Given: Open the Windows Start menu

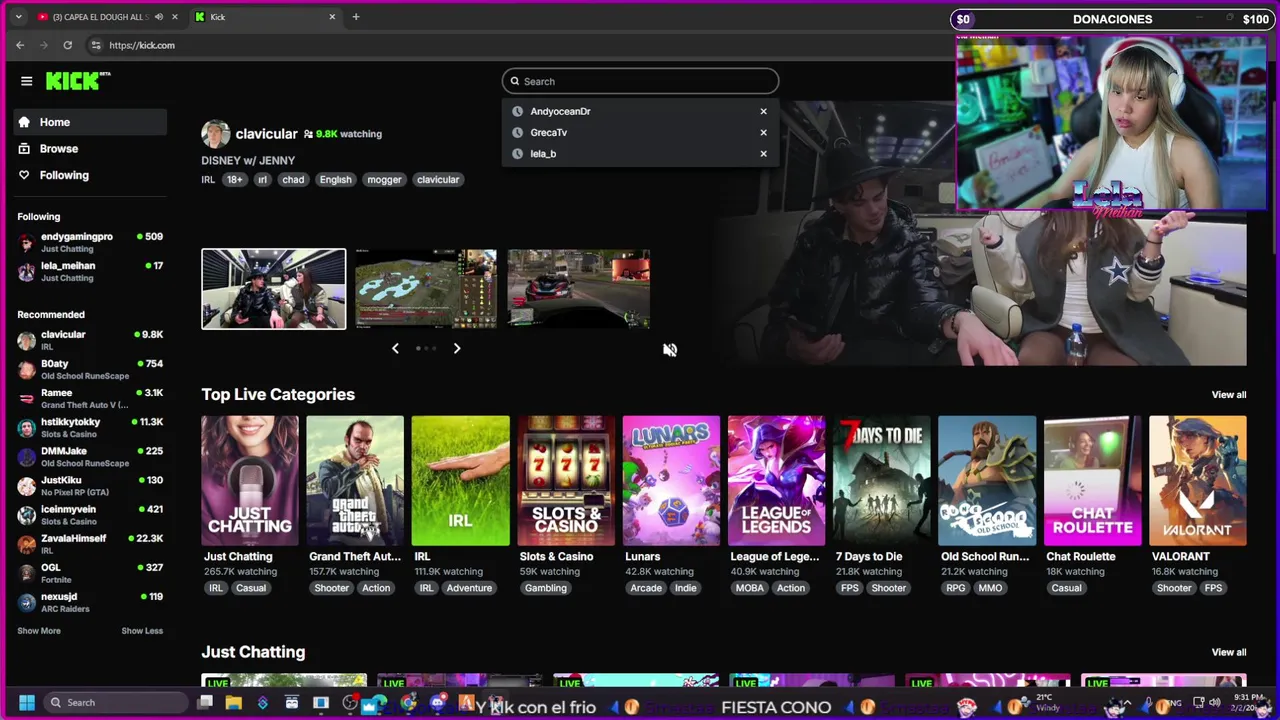Looking at the screenshot, I should pos(27,702).
